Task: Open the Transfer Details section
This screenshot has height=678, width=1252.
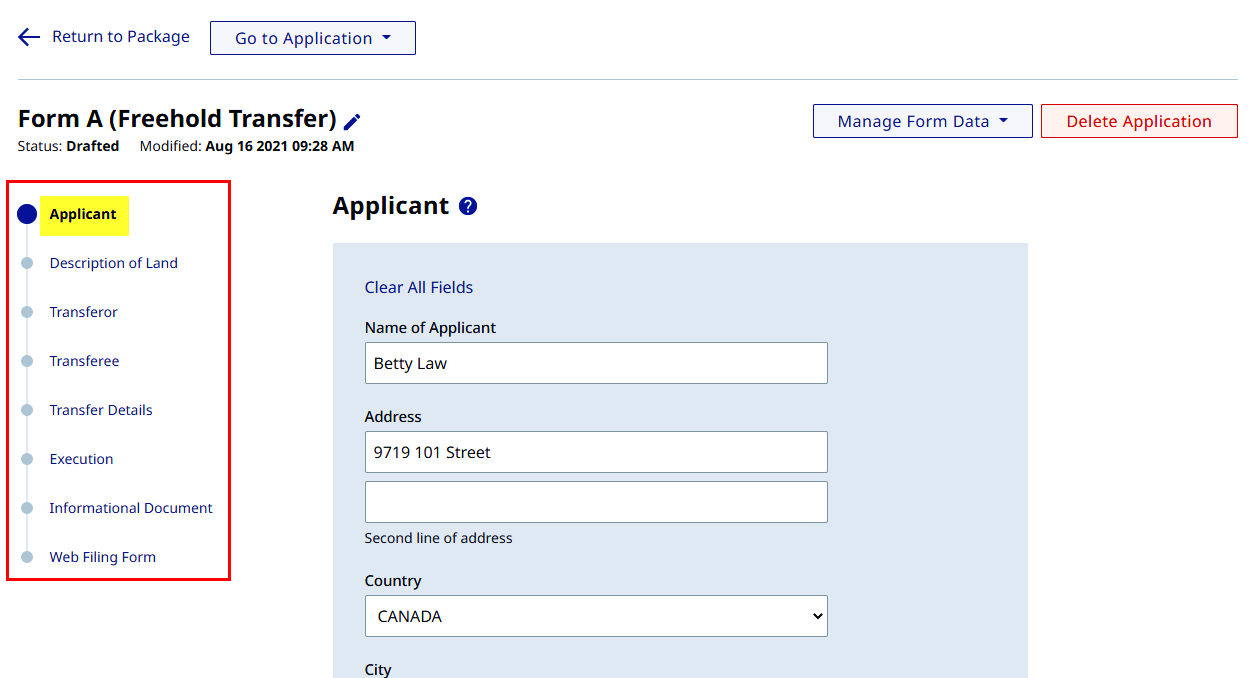Action: point(101,410)
